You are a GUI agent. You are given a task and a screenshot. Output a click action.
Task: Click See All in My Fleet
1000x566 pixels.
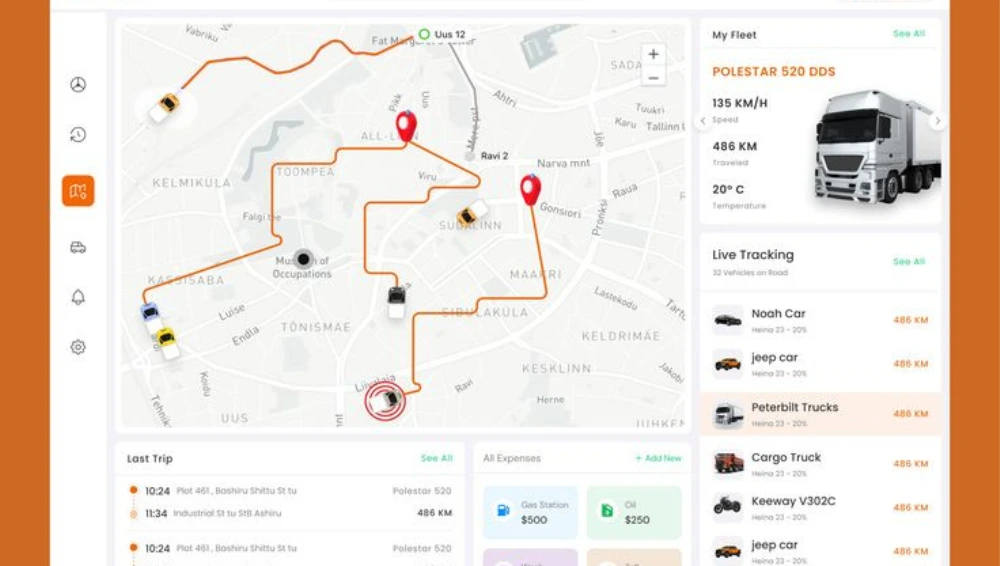point(909,34)
